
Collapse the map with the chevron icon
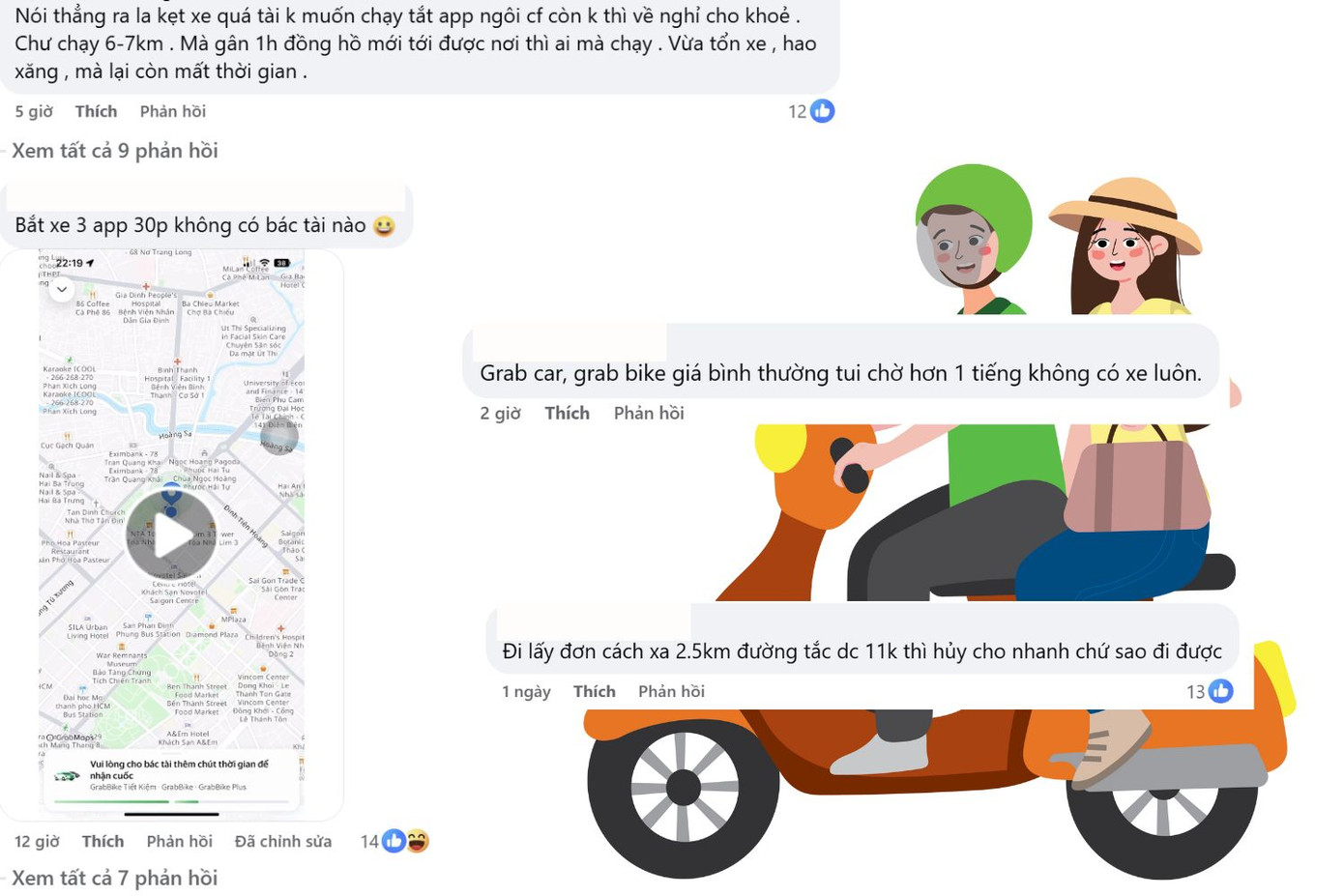pyautogui.click(x=62, y=289)
